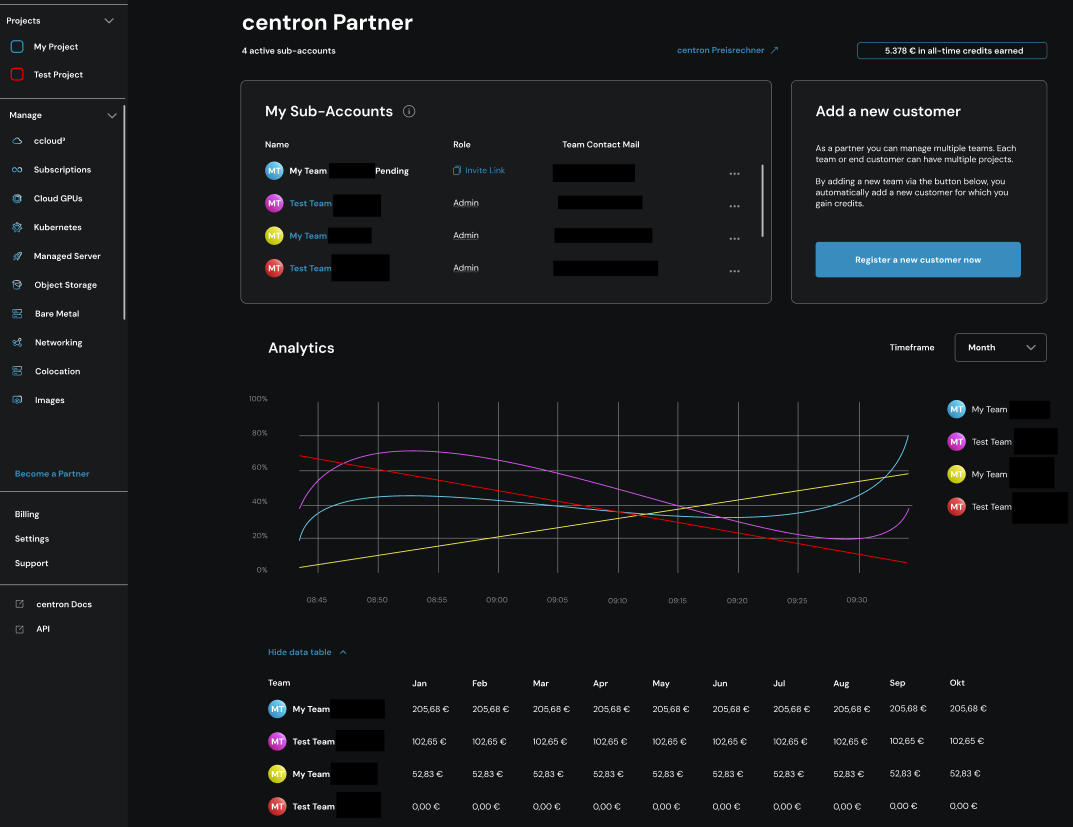
Task: Open the Settings menu item
Action: [32, 539]
